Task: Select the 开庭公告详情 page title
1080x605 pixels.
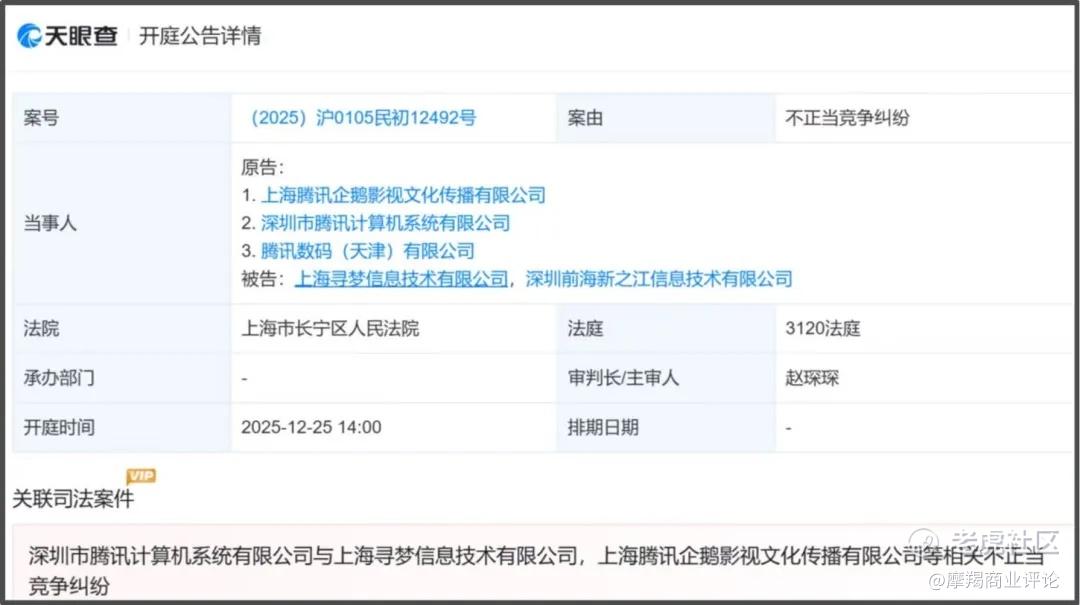Action: pos(200,36)
